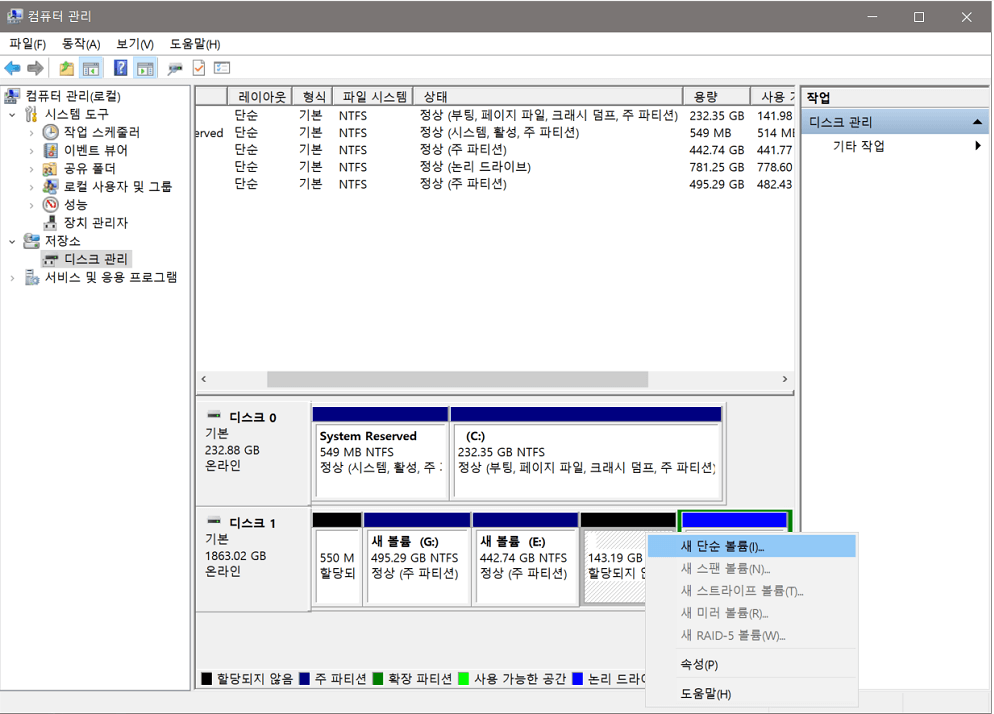
Task: Click the checklist settings toolbar icon
Action: (220, 67)
